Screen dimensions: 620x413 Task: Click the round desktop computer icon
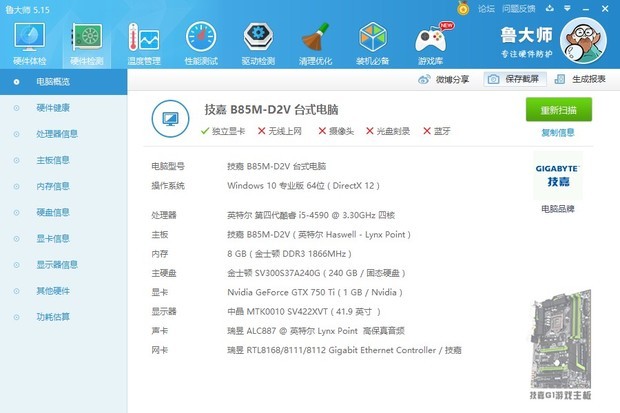[x=170, y=119]
